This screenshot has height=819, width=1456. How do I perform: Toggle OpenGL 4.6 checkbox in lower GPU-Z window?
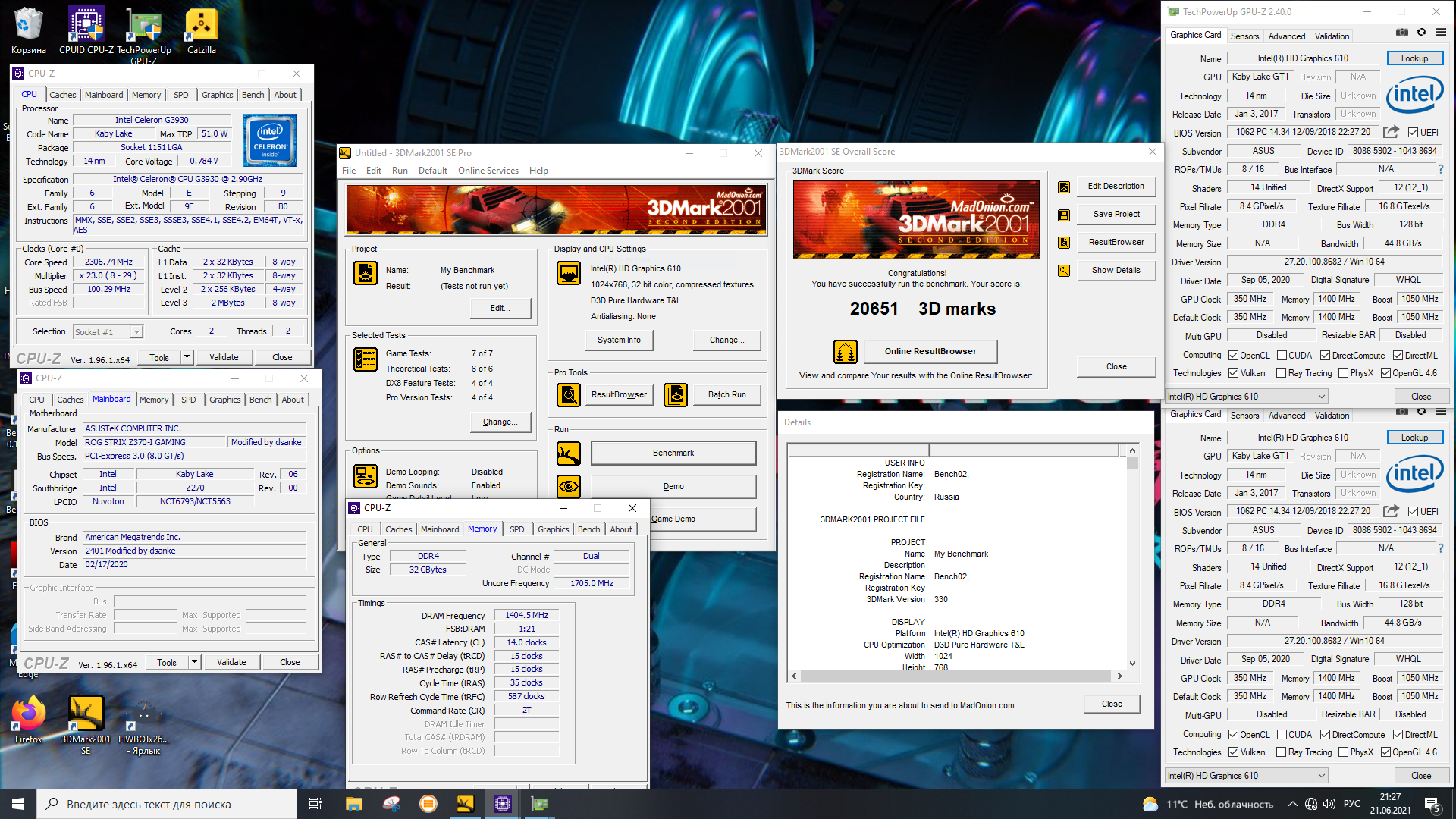(1386, 752)
